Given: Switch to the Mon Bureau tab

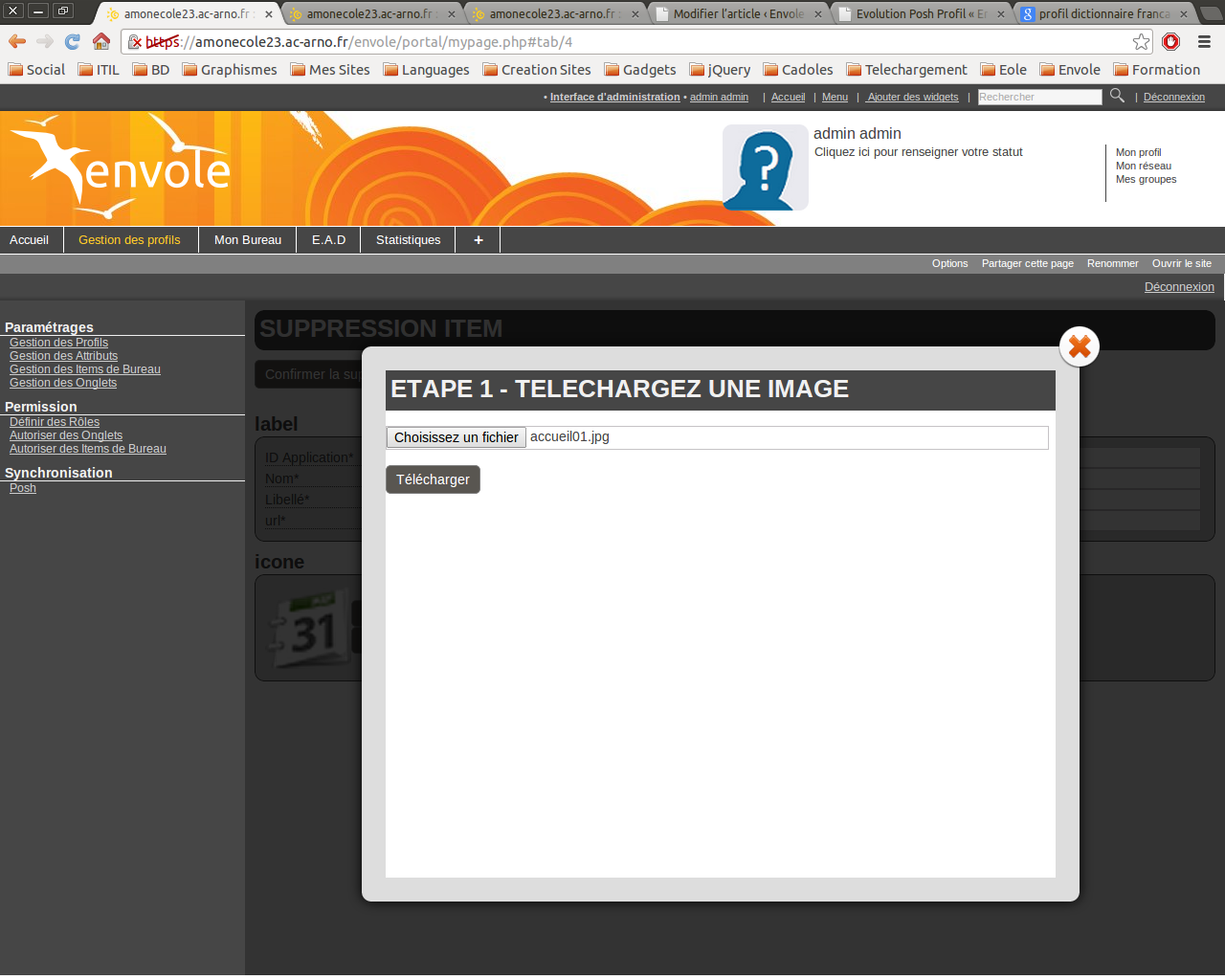Looking at the screenshot, I should (x=248, y=240).
